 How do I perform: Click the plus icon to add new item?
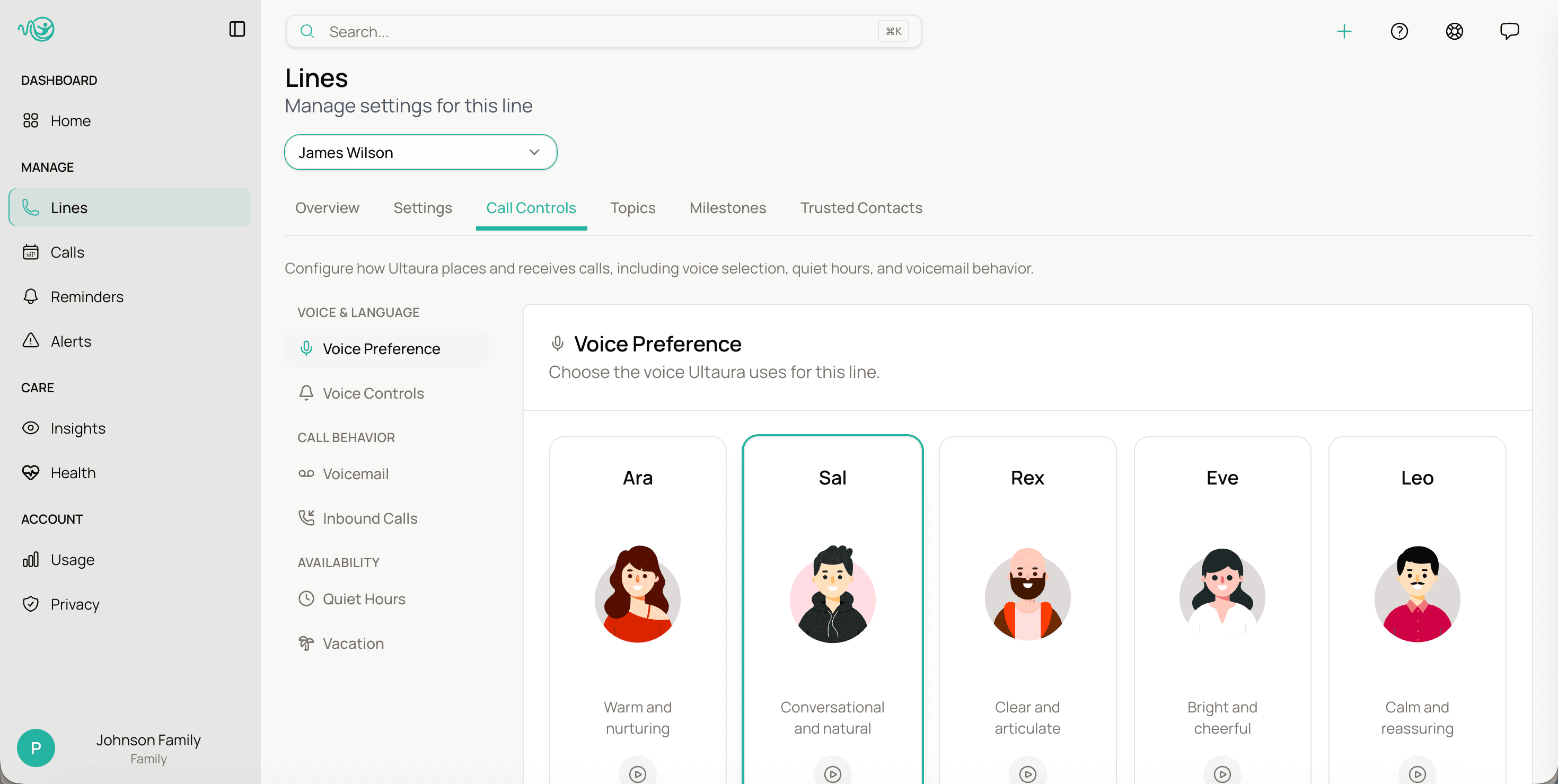[x=1344, y=31]
